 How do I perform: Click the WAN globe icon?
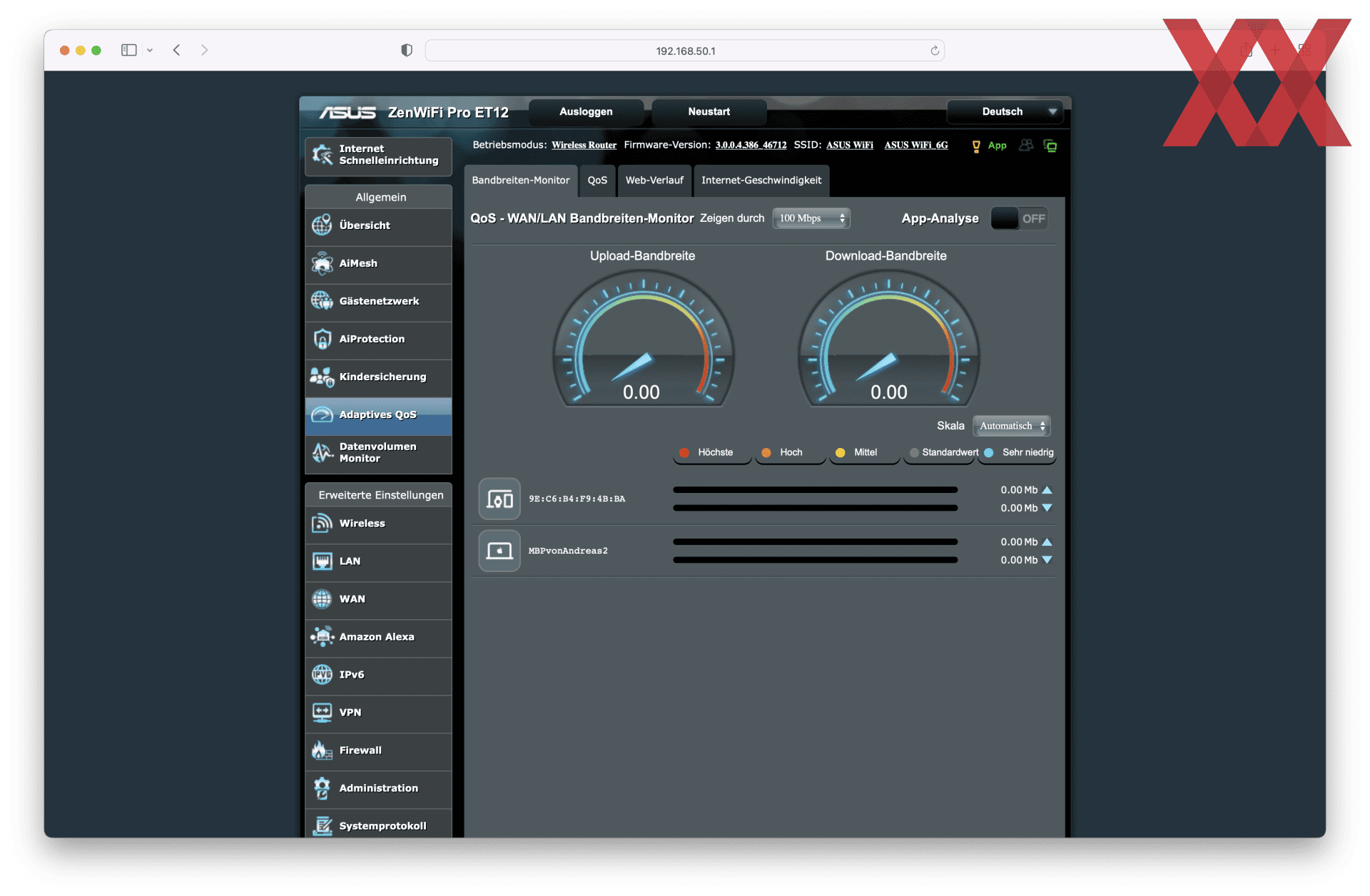[323, 599]
